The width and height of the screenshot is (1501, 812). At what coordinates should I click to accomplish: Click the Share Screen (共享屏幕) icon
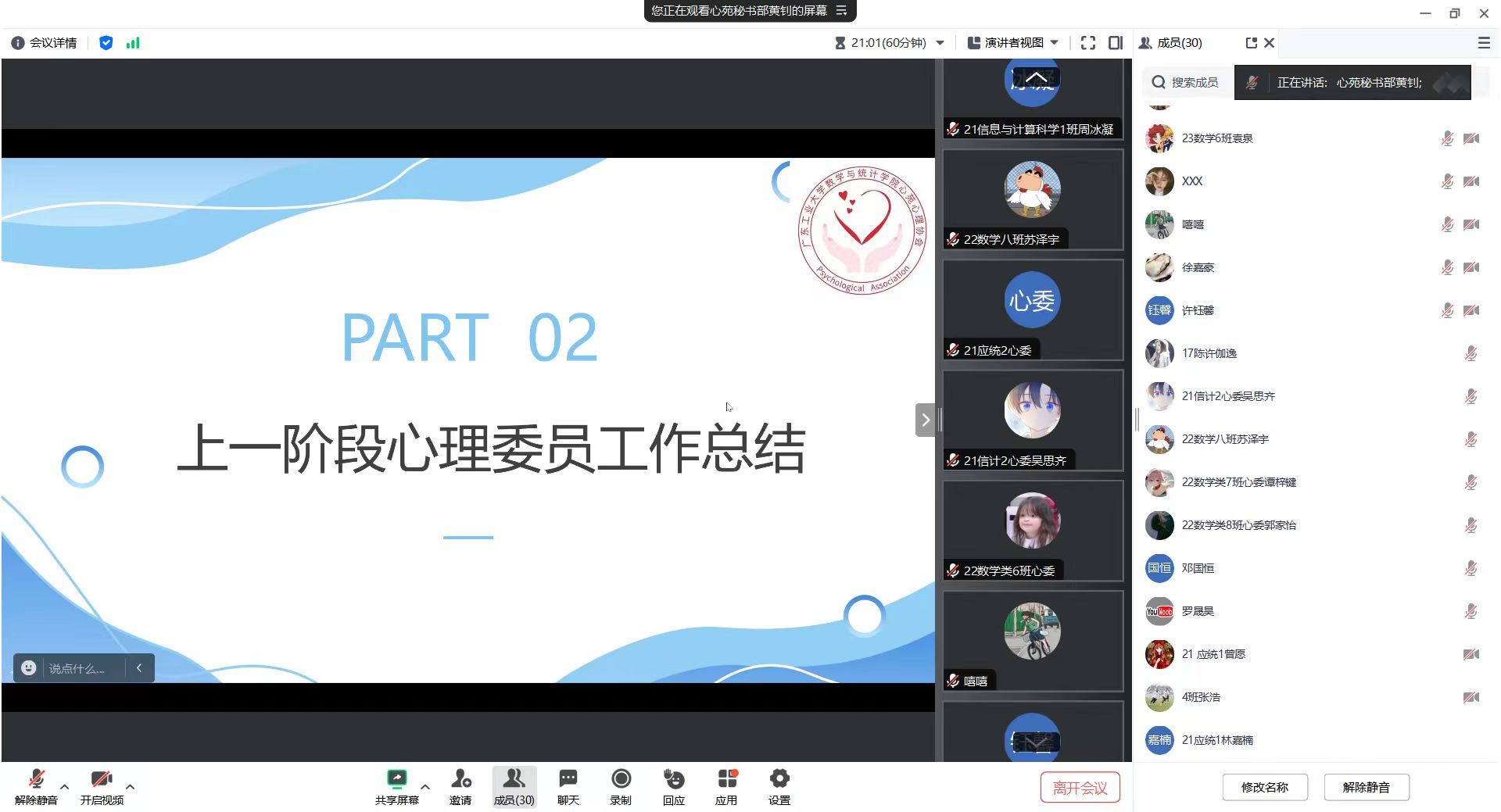[x=396, y=779]
